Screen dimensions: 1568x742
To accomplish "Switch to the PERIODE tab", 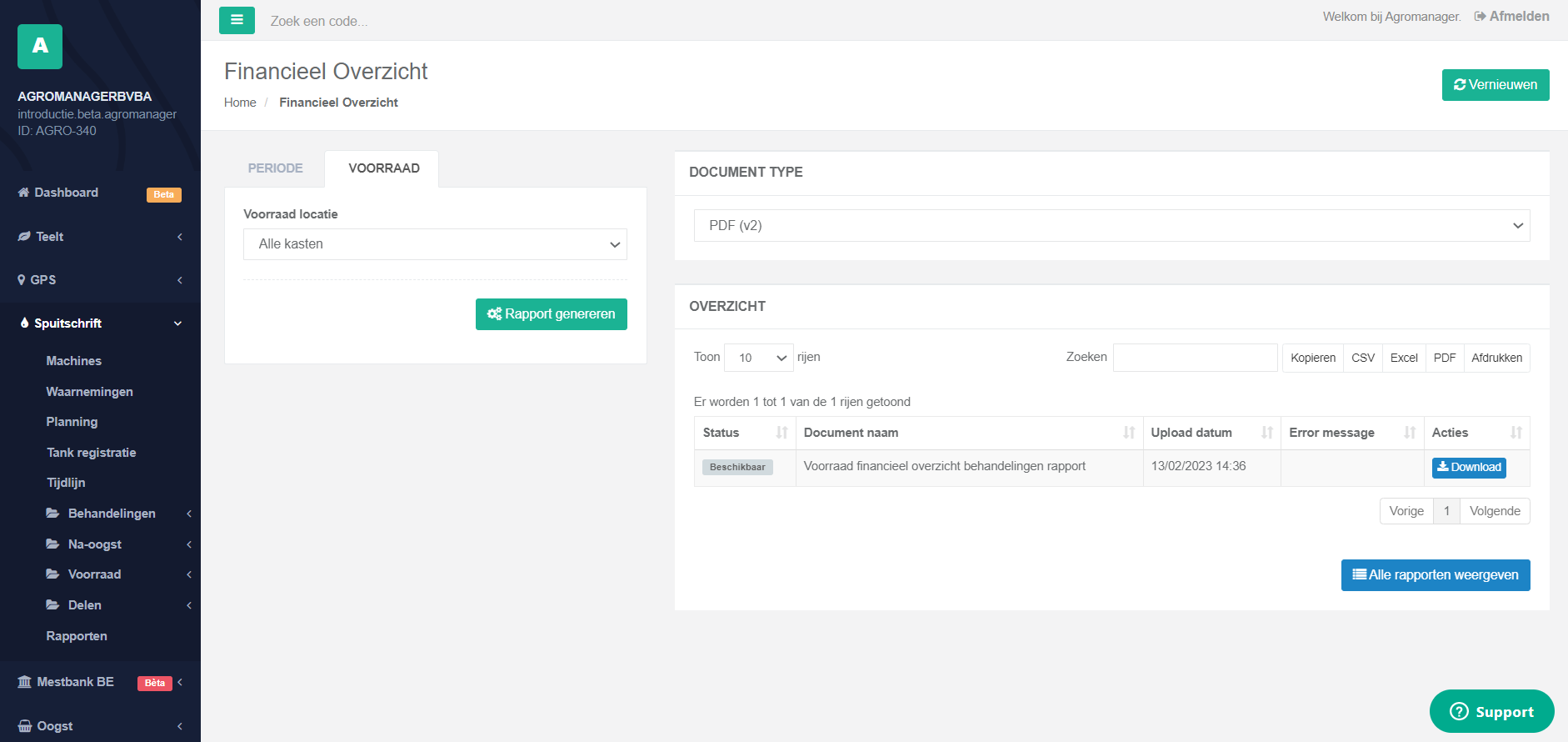I will tap(275, 168).
